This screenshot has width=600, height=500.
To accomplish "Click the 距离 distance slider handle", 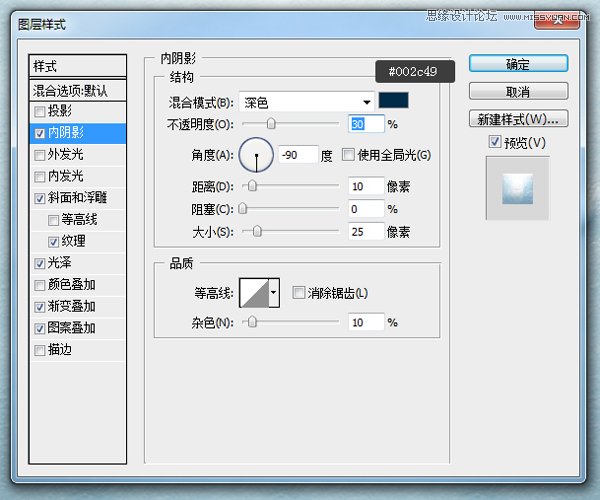I will pos(252,186).
